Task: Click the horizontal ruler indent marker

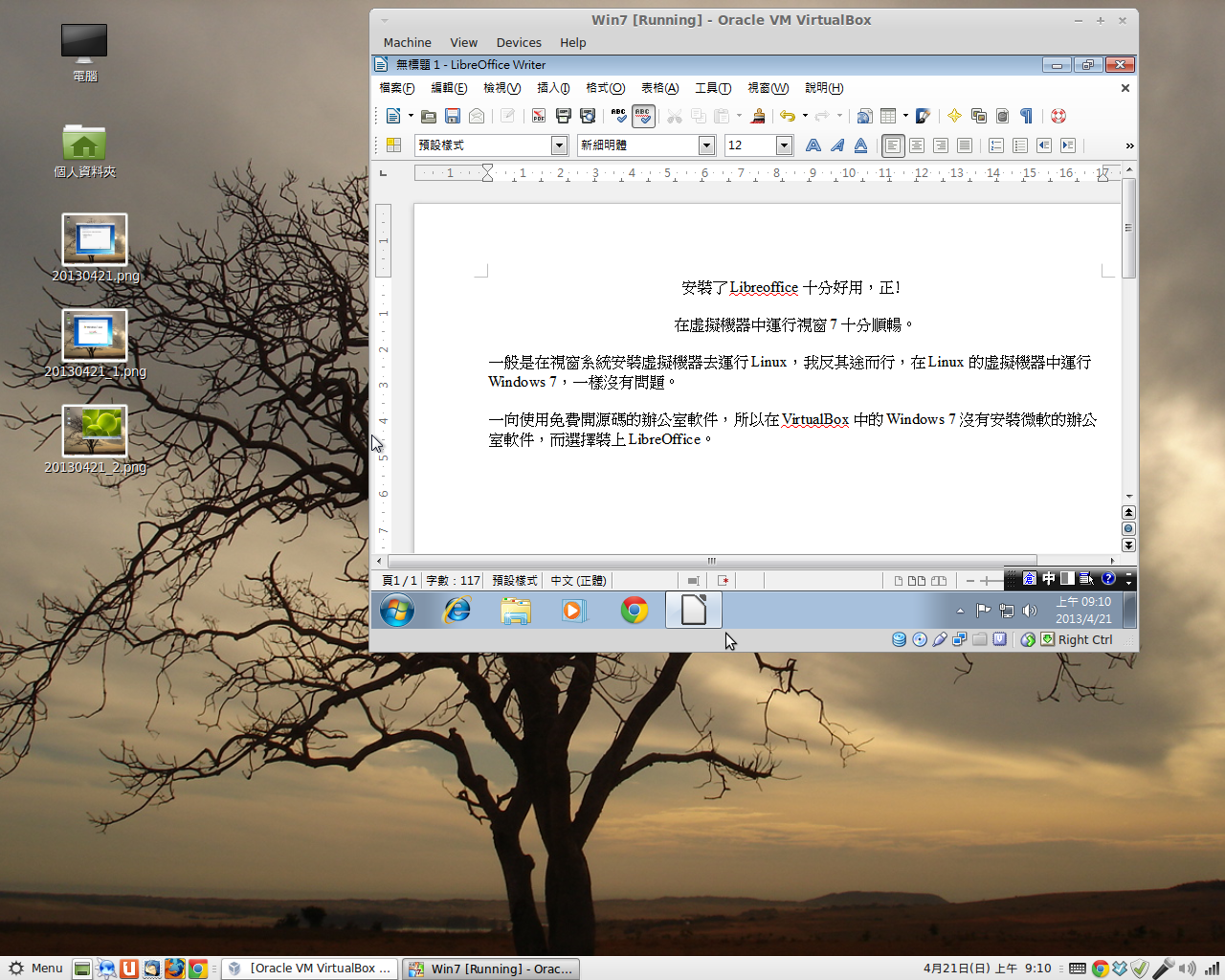Action: click(x=487, y=173)
